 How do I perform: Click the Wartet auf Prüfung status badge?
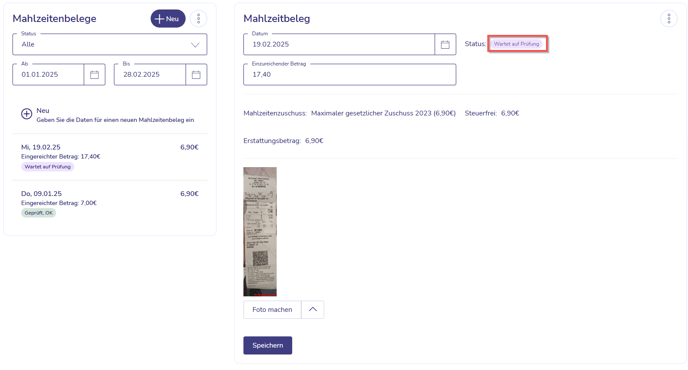click(x=516, y=44)
